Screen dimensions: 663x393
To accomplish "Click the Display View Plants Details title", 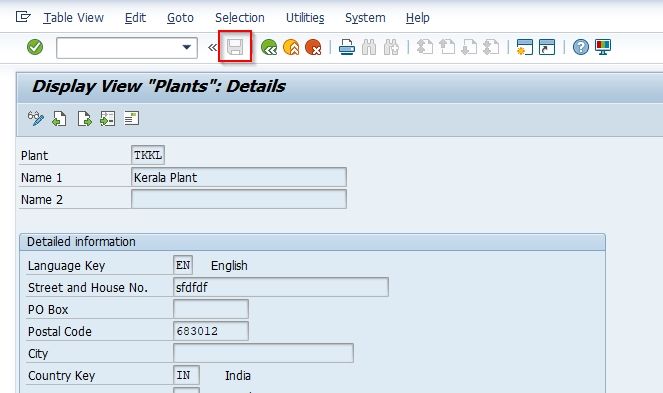I will 159,86.
